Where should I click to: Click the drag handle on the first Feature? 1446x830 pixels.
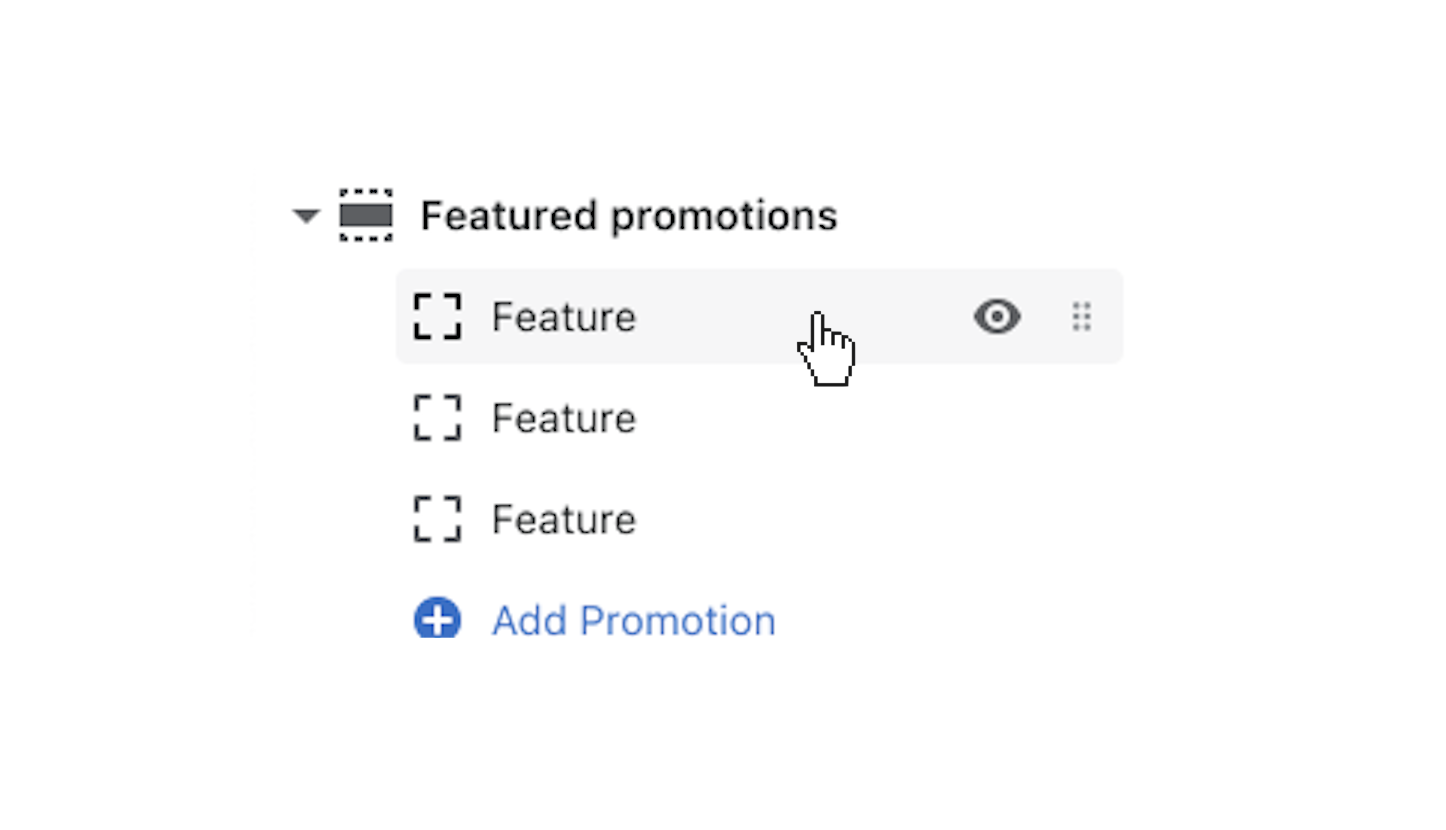point(1081,317)
